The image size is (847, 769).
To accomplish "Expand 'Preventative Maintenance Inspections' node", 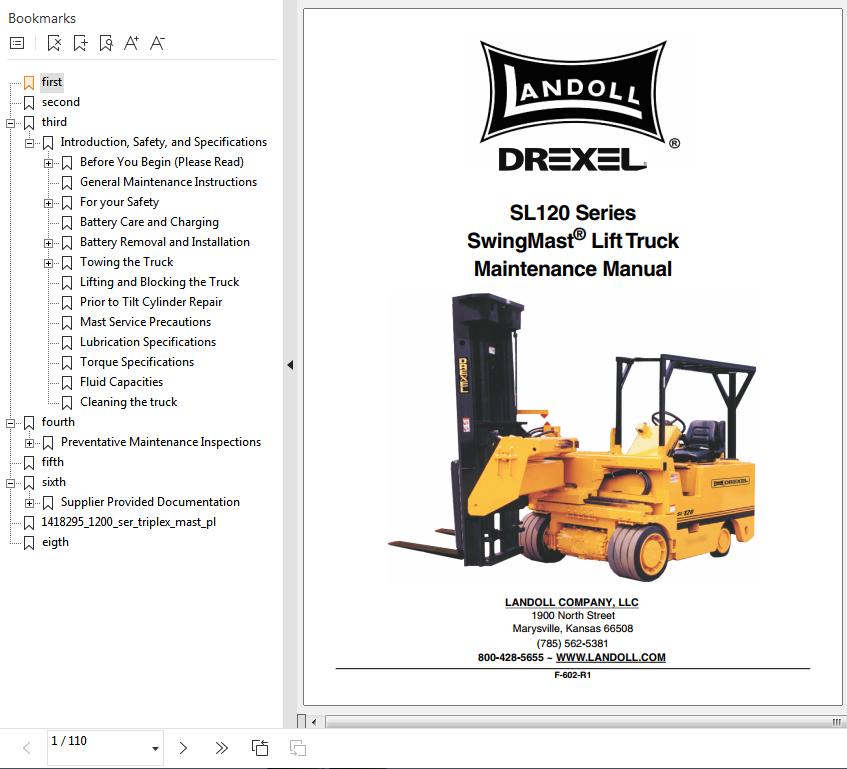I will 29,443.
